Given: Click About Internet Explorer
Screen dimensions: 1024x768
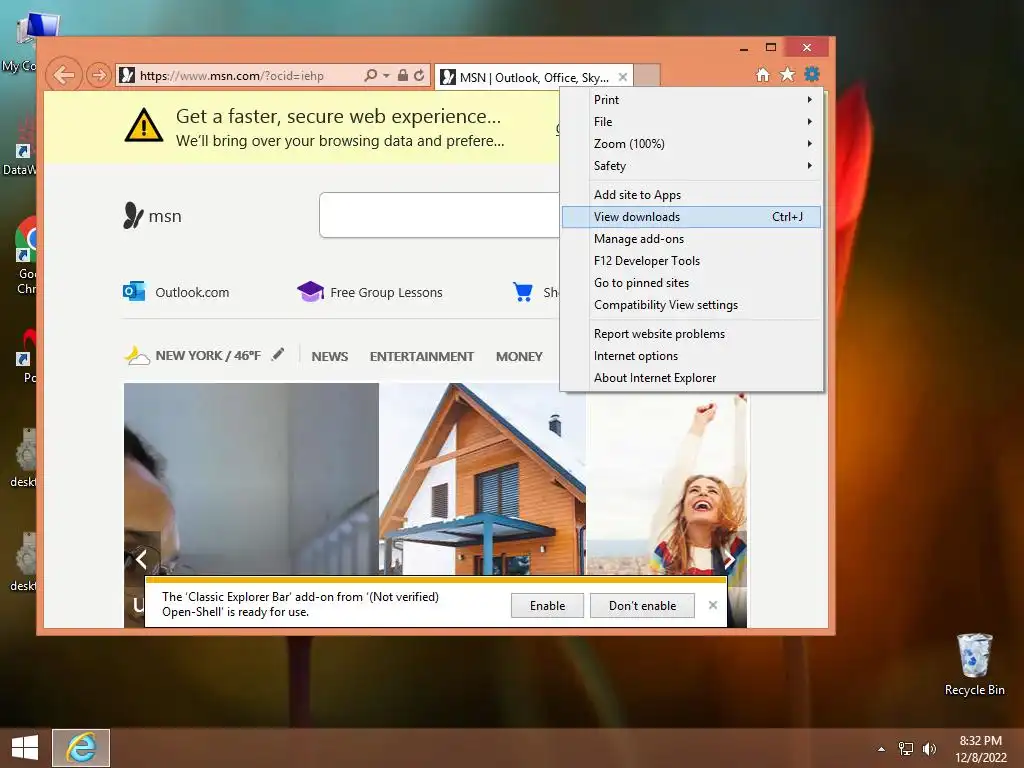Looking at the screenshot, I should click(691, 378).
